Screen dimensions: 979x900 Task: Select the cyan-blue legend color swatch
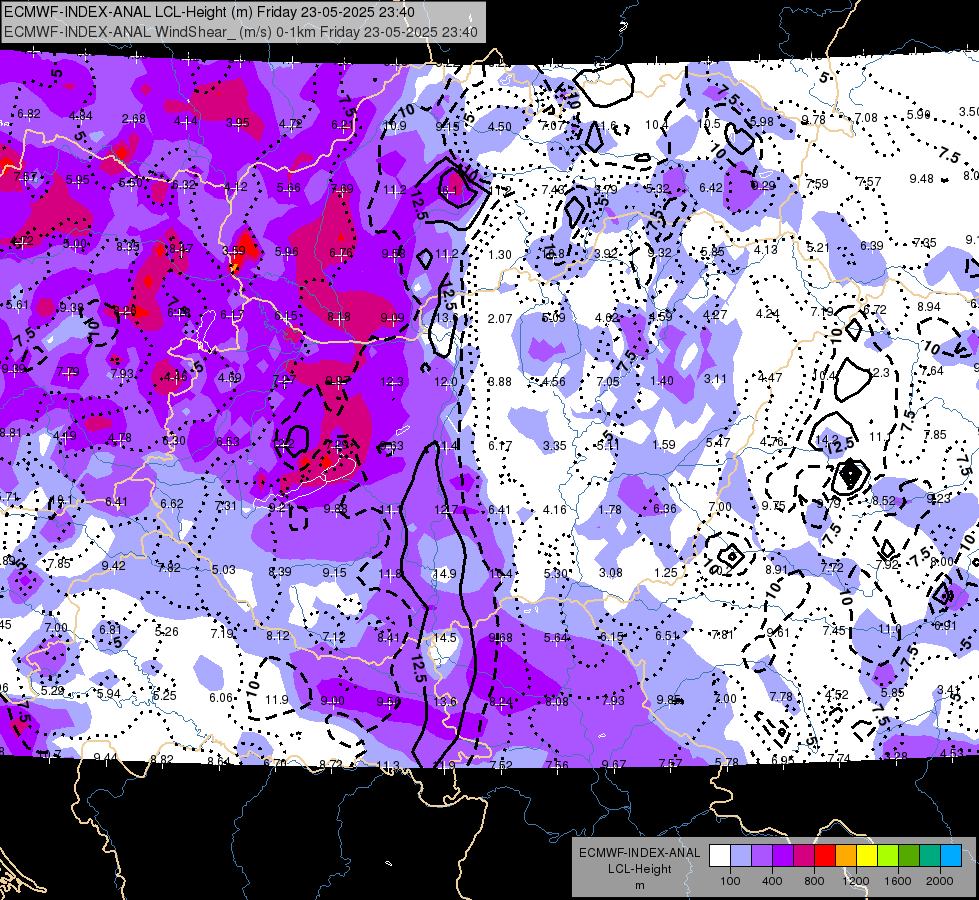pyautogui.click(x=951, y=856)
